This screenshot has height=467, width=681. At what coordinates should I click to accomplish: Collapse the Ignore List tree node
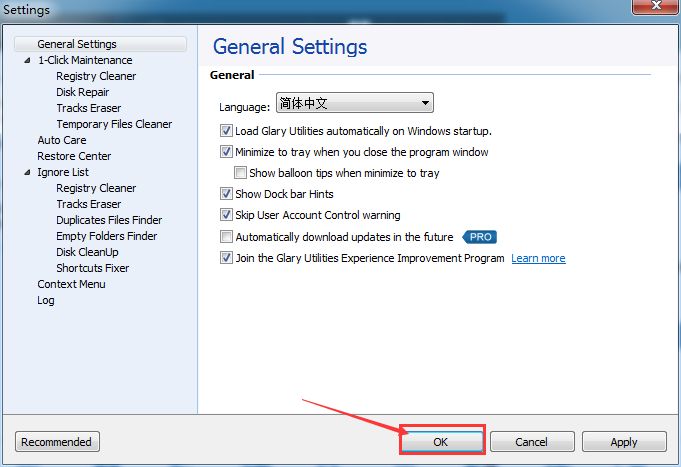pyautogui.click(x=27, y=172)
